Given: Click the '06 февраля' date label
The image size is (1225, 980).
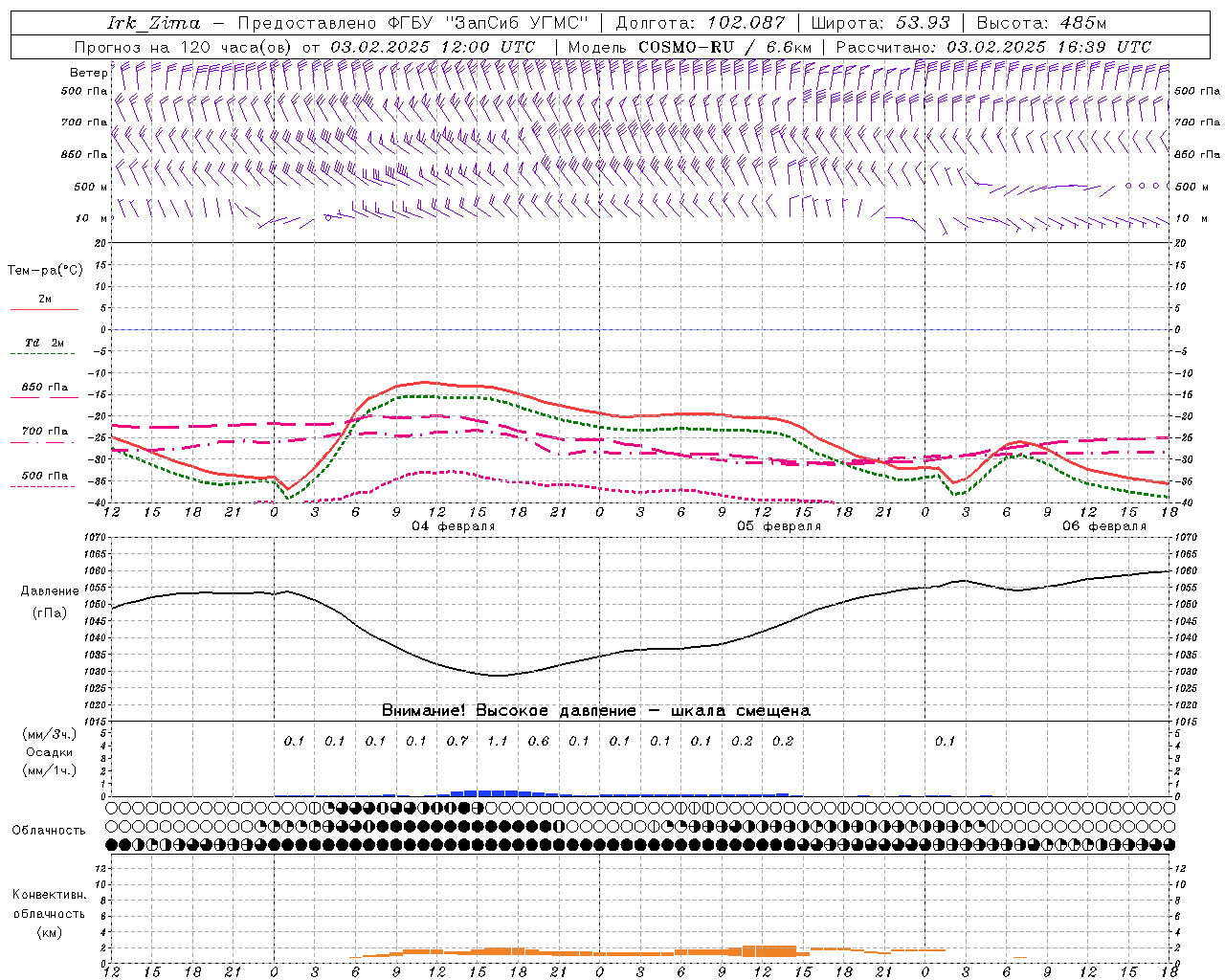Looking at the screenshot, I should click(1103, 526).
